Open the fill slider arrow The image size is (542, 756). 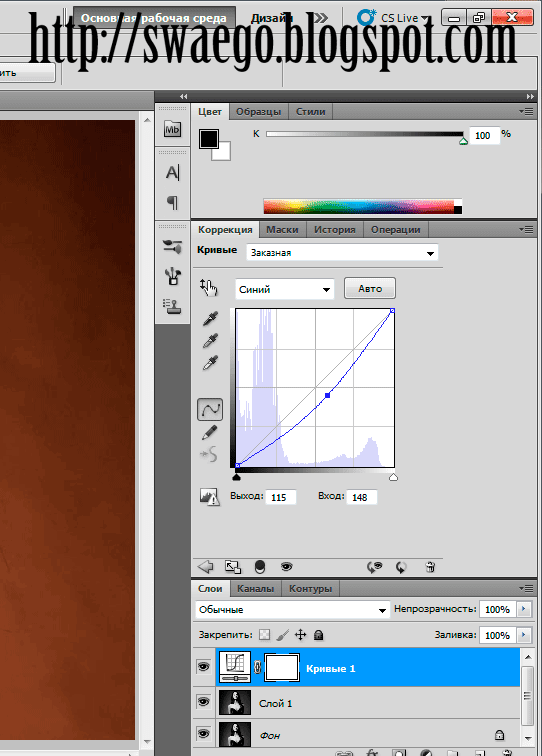pos(524,635)
